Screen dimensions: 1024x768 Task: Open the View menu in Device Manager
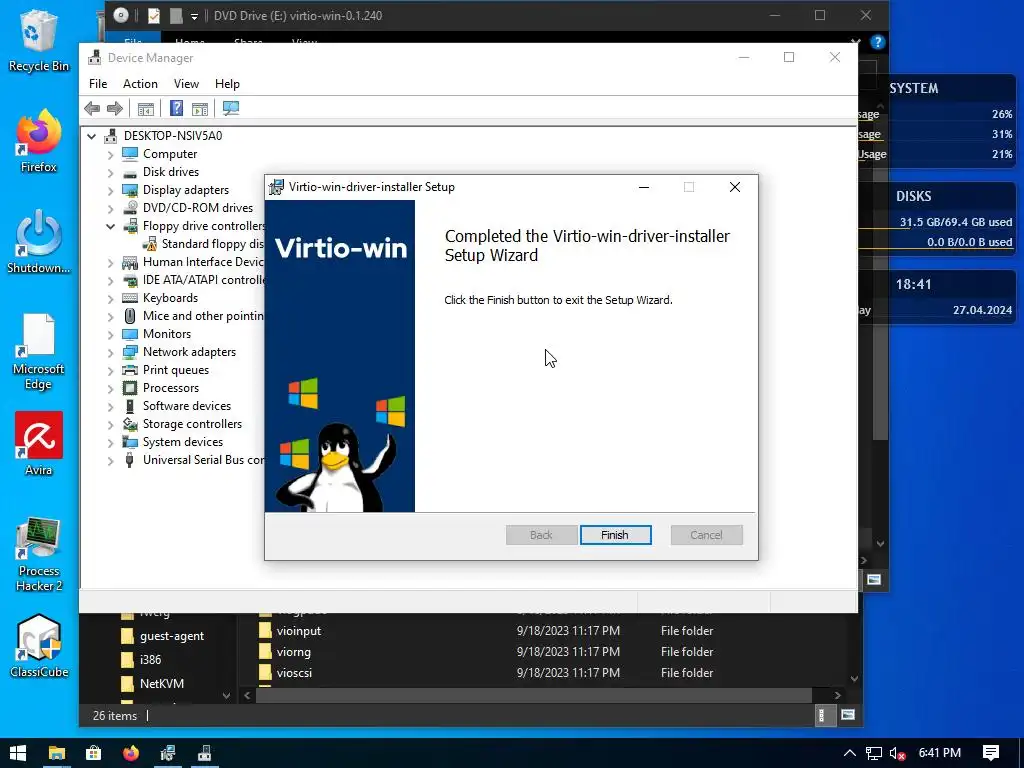[186, 84]
